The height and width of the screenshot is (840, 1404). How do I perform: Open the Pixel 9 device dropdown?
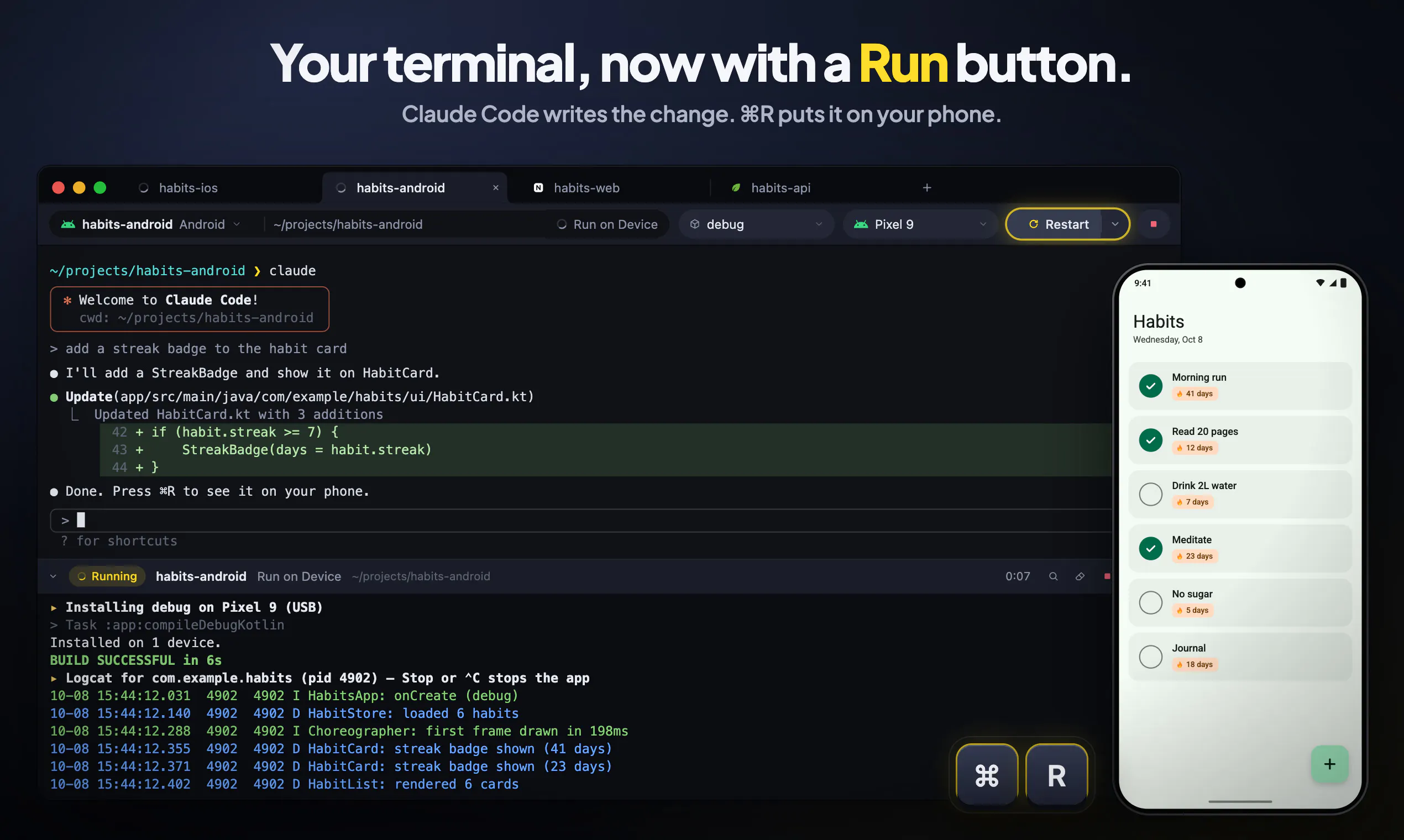point(920,224)
